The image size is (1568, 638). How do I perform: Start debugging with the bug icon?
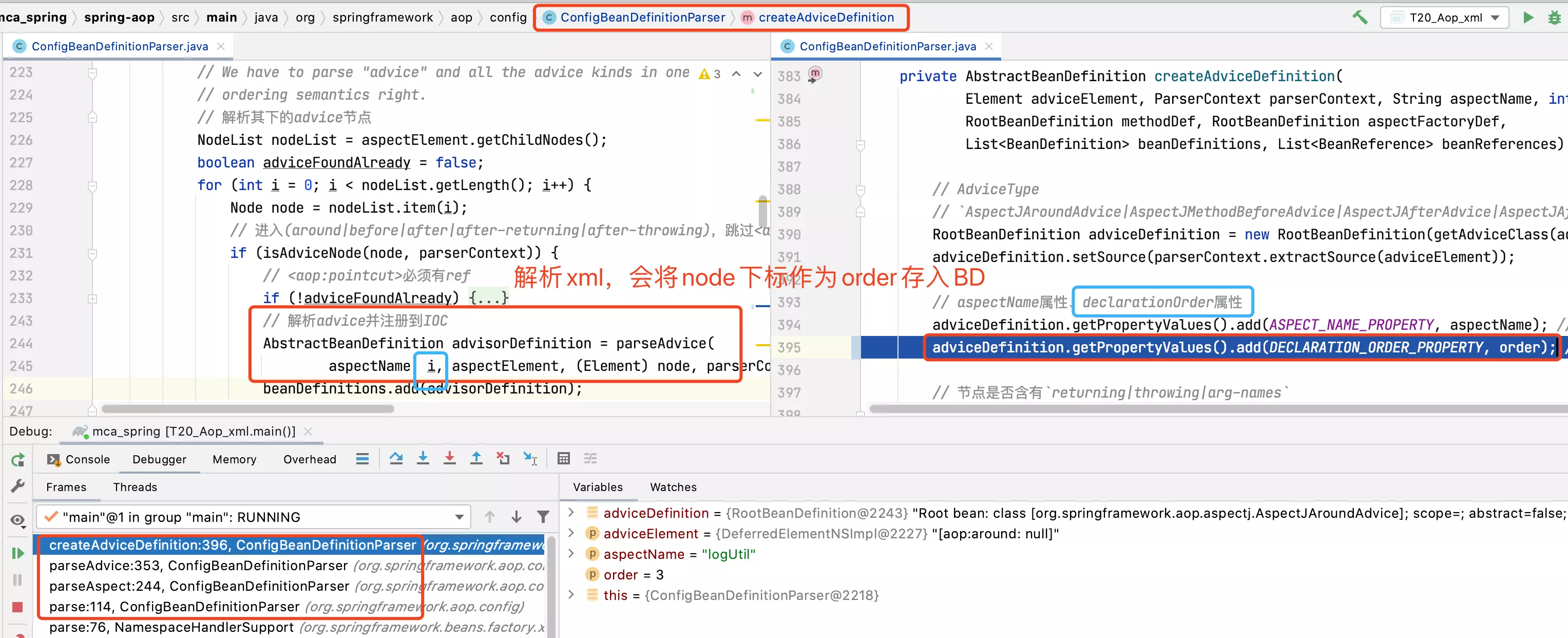pos(1555,17)
